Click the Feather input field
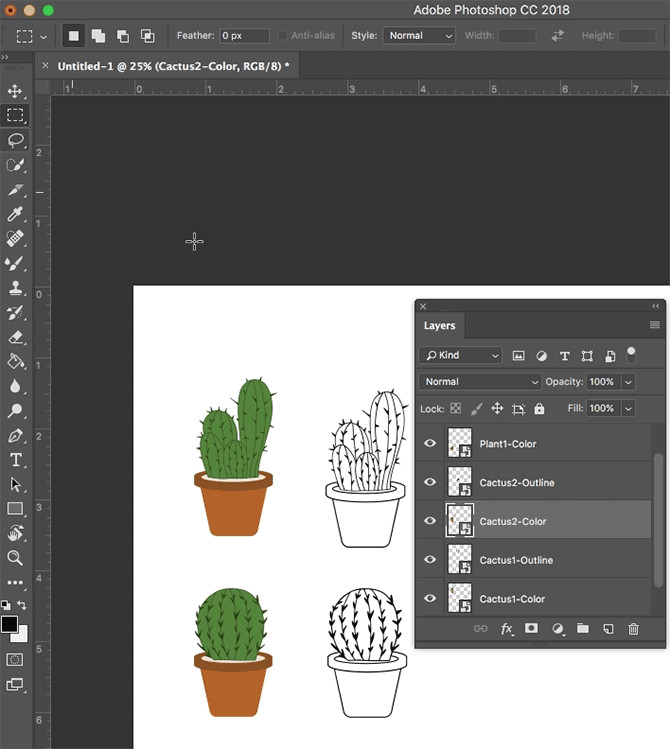The width and height of the screenshot is (670, 749). pyautogui.click(x=244, y=36)
